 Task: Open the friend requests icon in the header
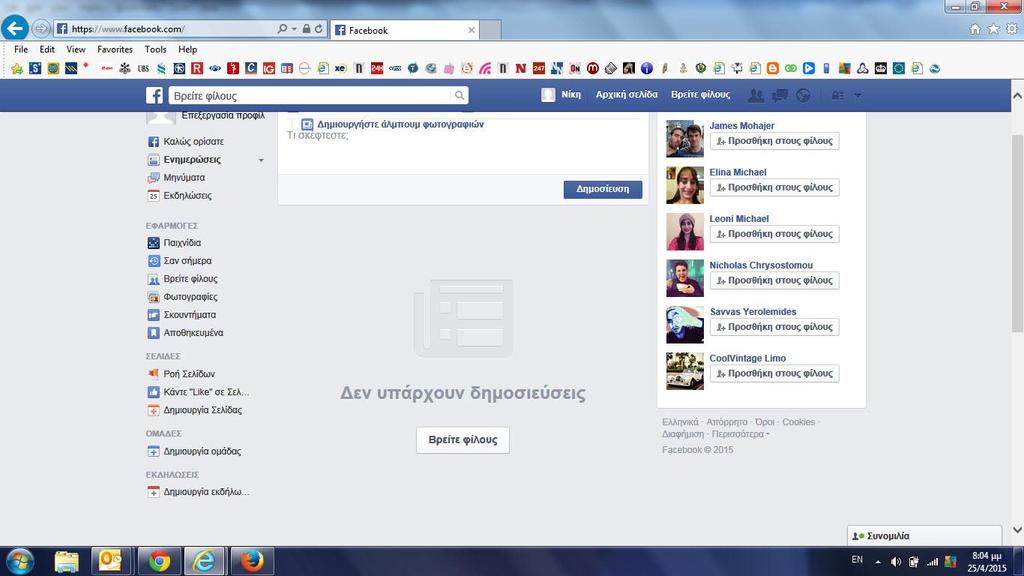click(x=756, y=95)
